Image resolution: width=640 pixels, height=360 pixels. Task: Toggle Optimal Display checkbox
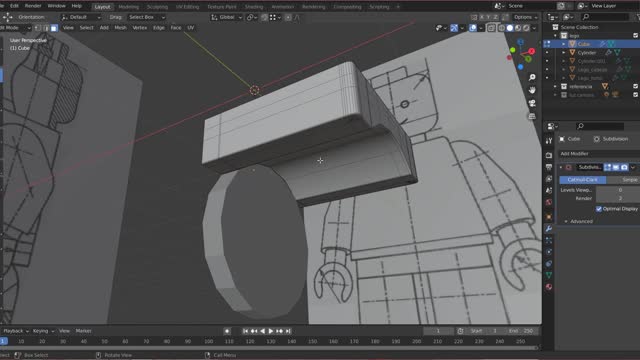click(599, 209)
